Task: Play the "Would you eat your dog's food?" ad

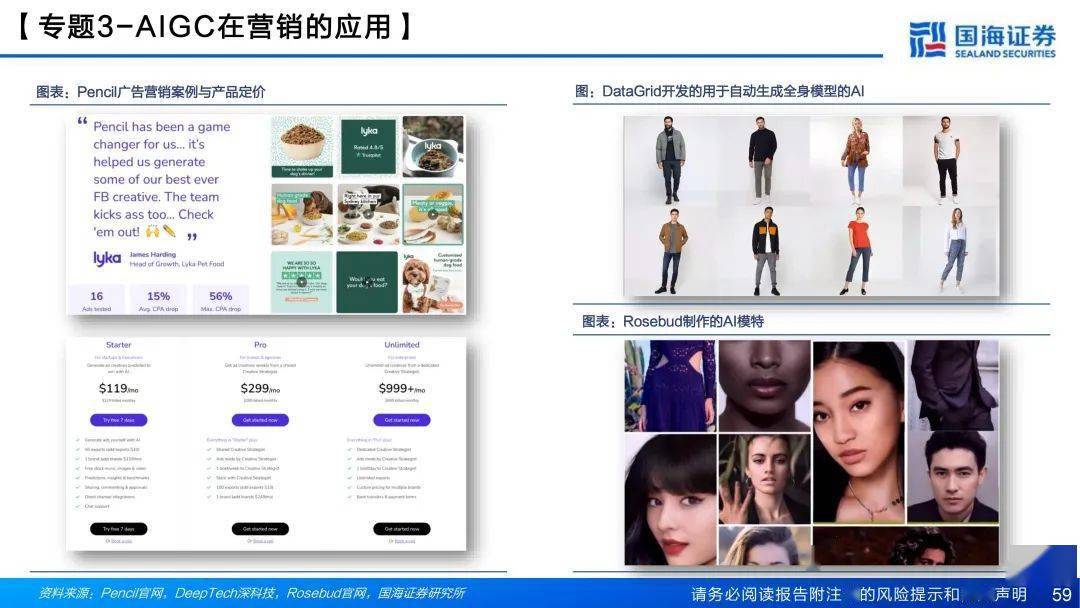Action: pos(368,282)
